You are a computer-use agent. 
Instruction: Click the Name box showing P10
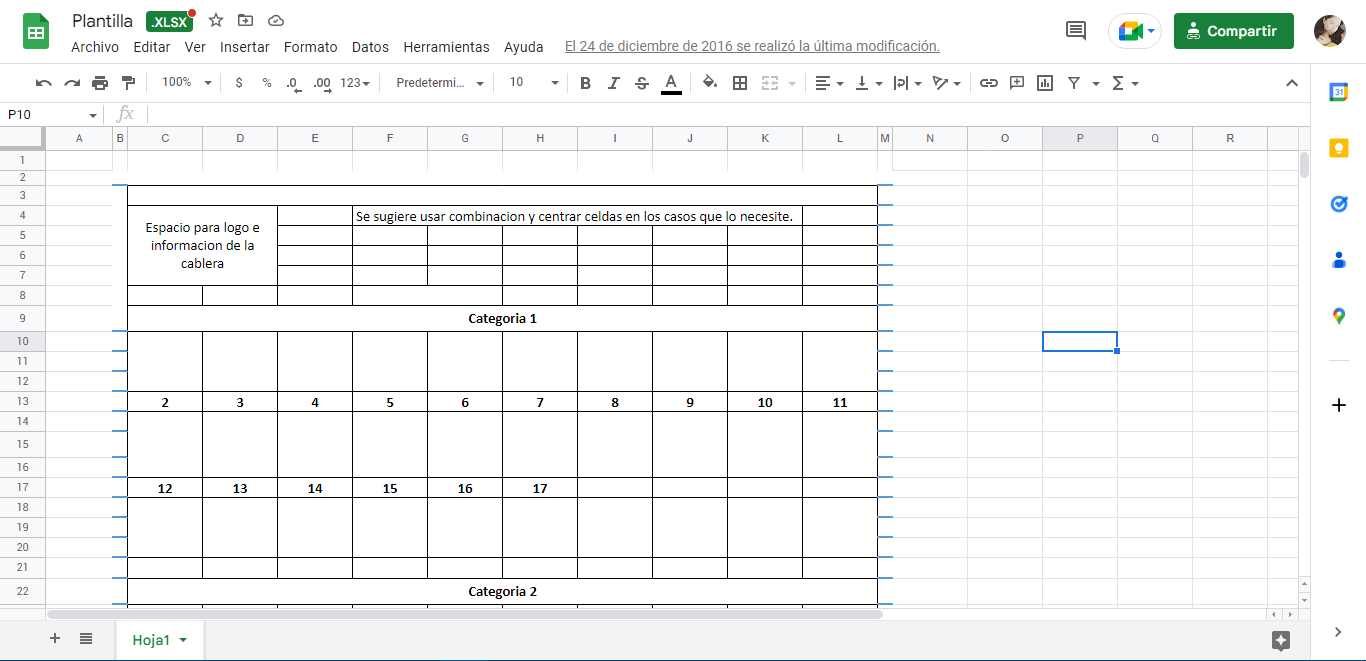click(x=53, y=115)
